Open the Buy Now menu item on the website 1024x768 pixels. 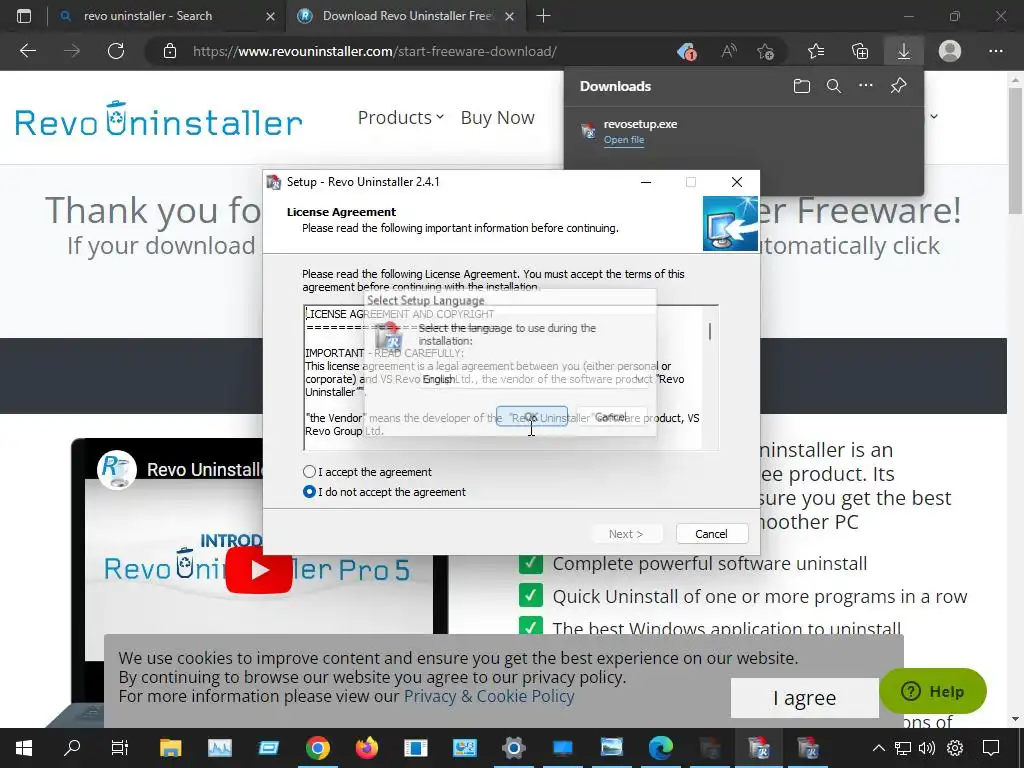[x=498, y=118]
